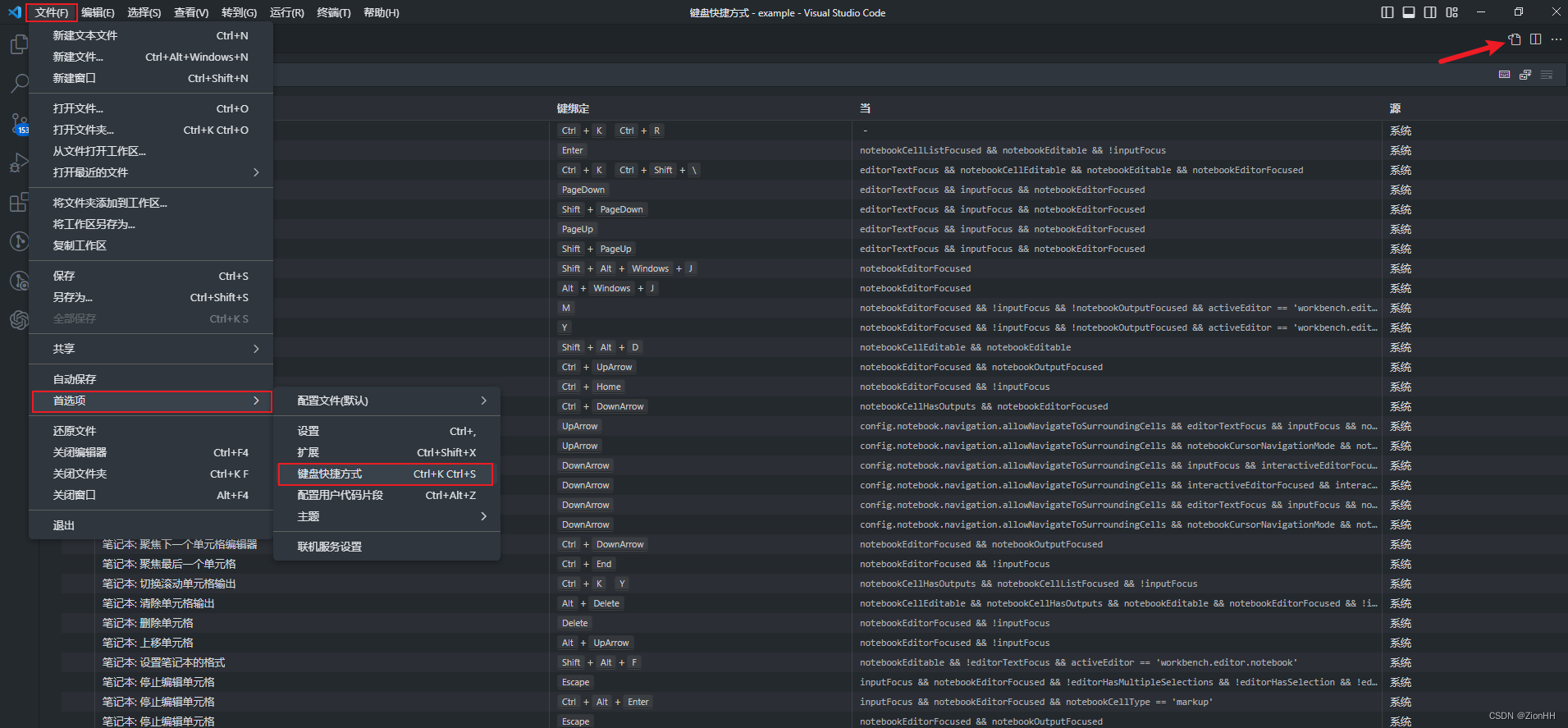Toggle the secondary side bar layout icon
1568x728 pixels.
coord(1430,12)
